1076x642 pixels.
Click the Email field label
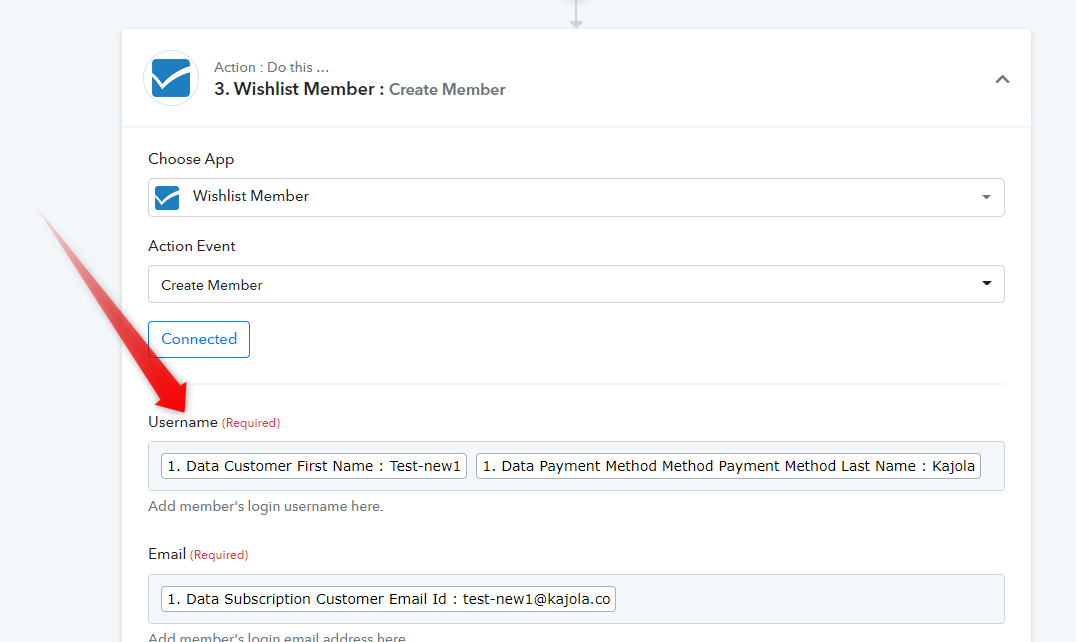coord(167,554)
